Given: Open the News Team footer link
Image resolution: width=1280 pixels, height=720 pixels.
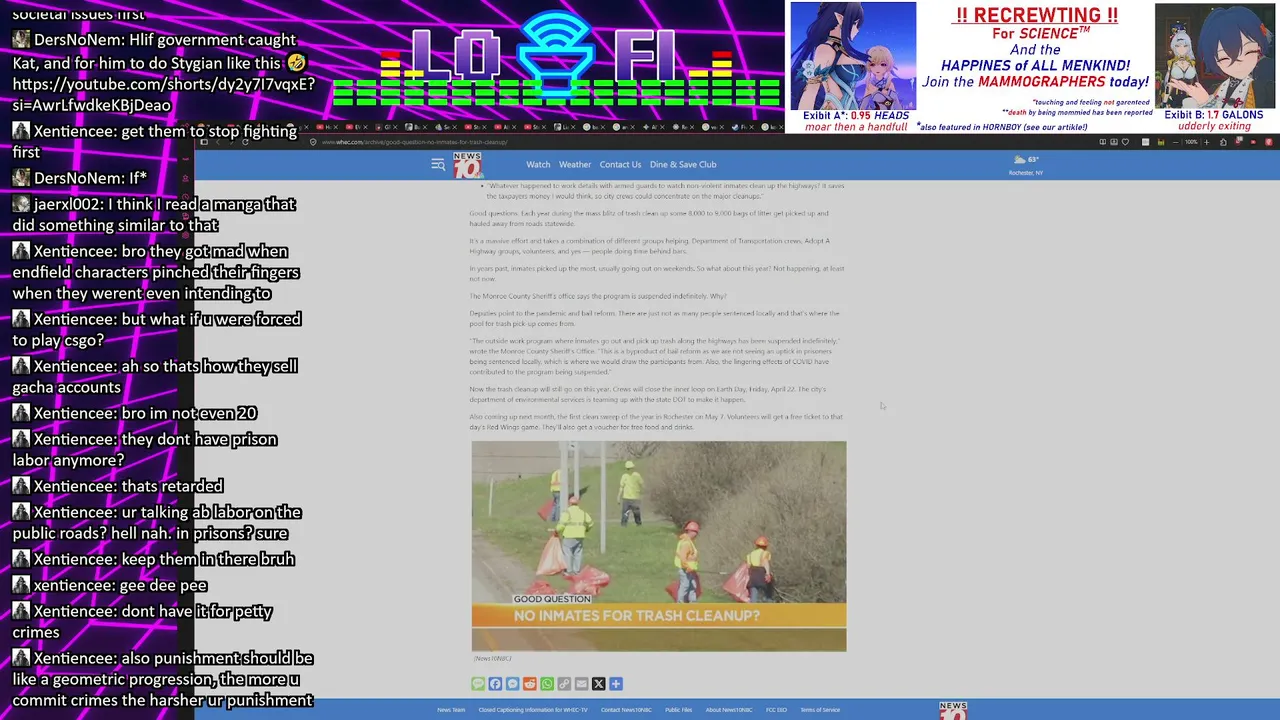Looking at the screenshot, I should tap(451, 710).
